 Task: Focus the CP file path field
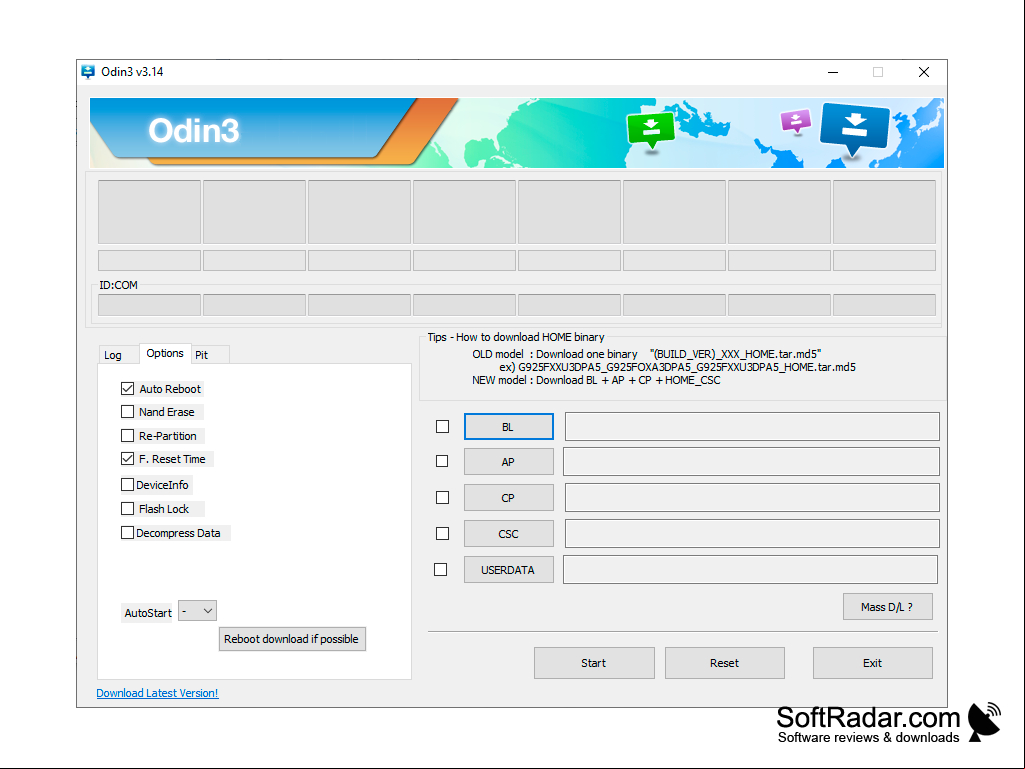tap(752, 498)
